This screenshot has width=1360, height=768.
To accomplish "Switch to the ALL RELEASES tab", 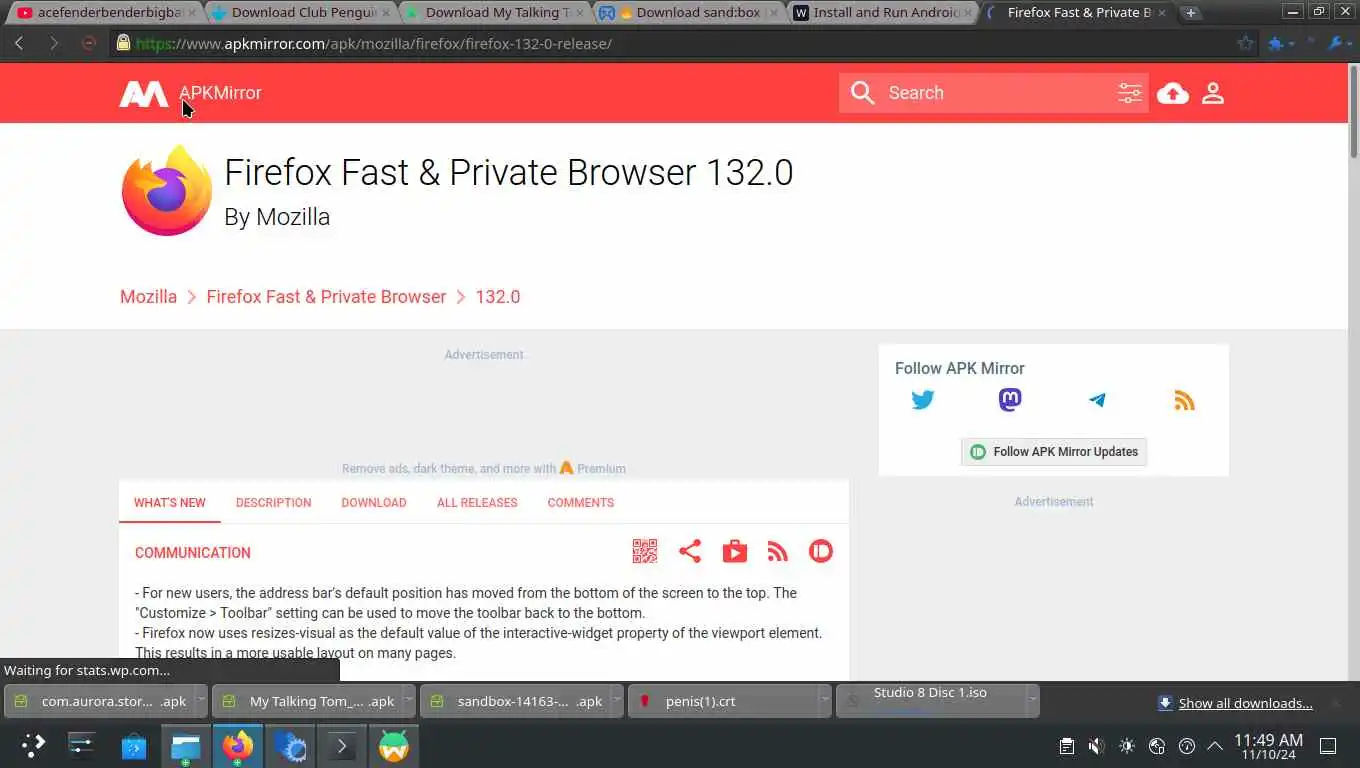I will (x=477, y=503).
